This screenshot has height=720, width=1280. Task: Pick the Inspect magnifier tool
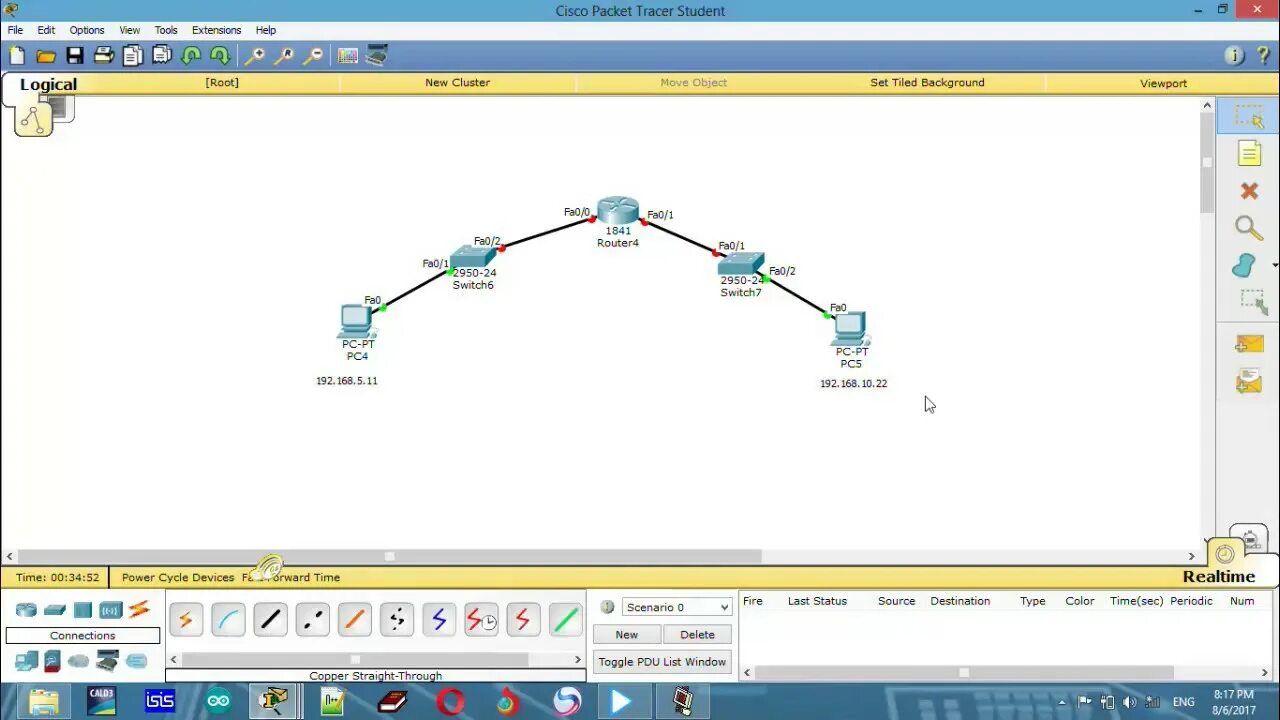point(1249,228)
